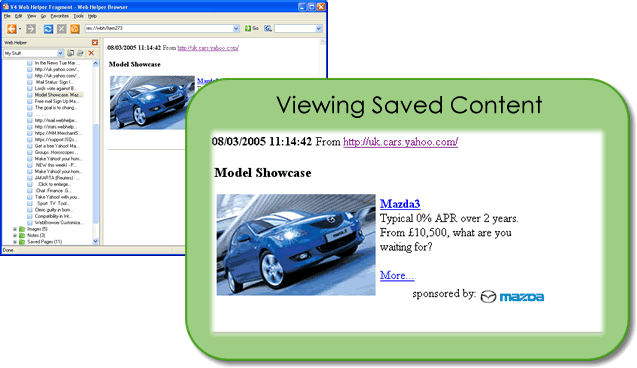Click the sidebar vertical scrollbar thumb
The width and height of the screenshot is (637, 368).
coord(96,174)
